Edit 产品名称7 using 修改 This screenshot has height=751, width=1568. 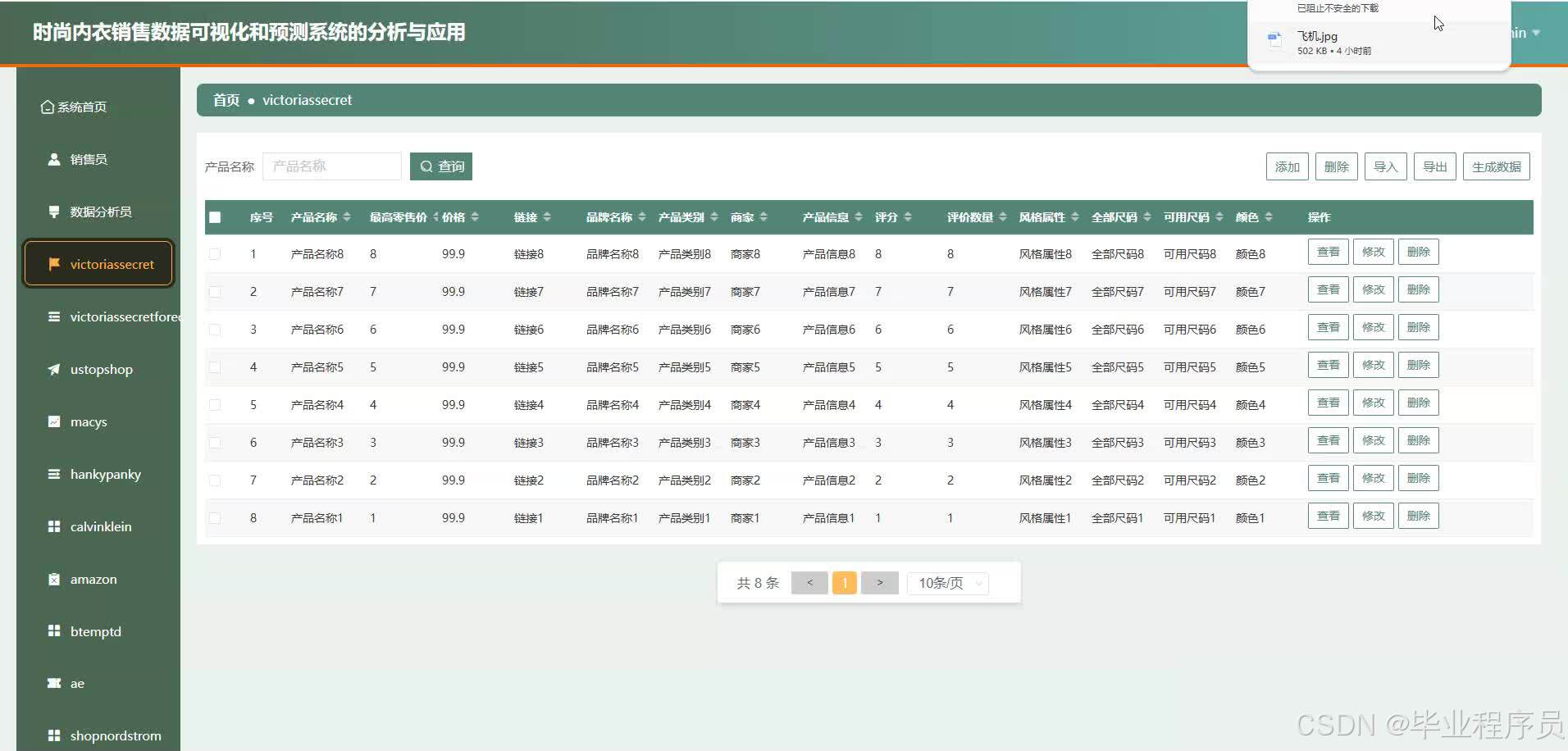coord(1374,290)
